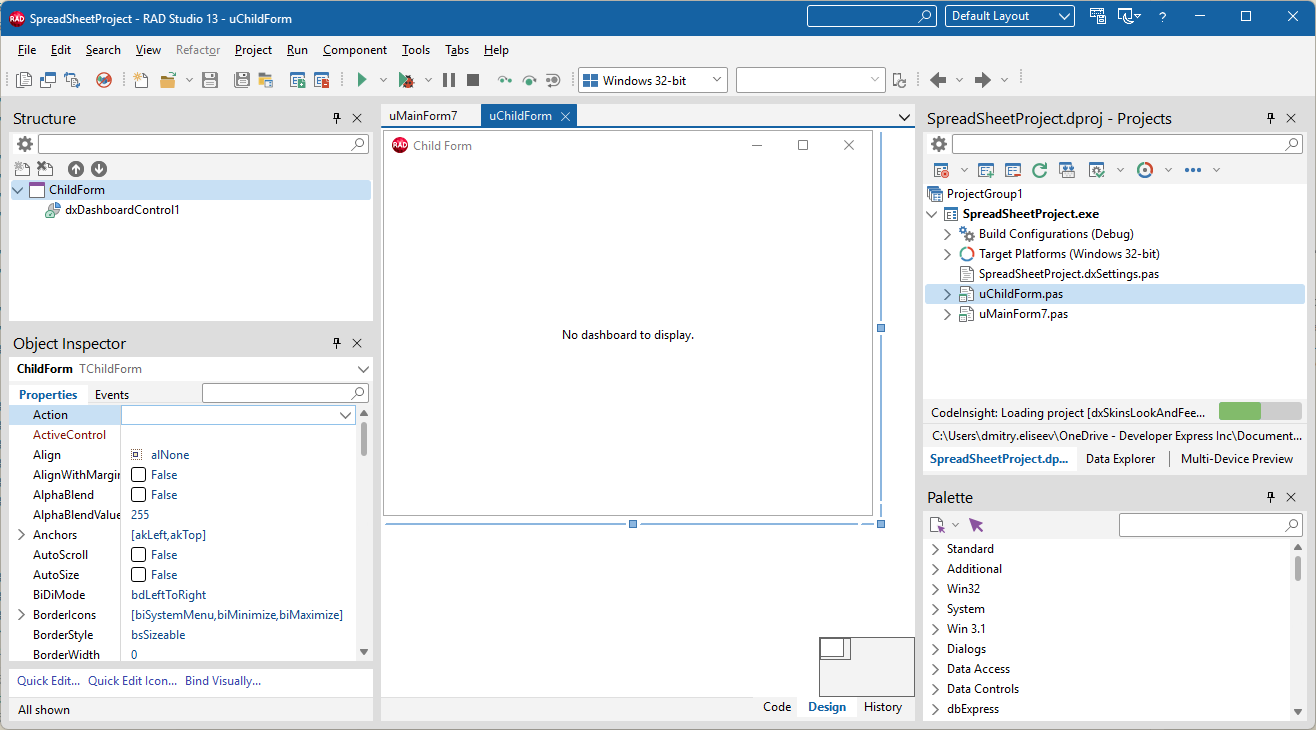The width and height of the screenshot is (1316, 730).
Task: Click the Palette search field
Action: tap(1210, 525)
